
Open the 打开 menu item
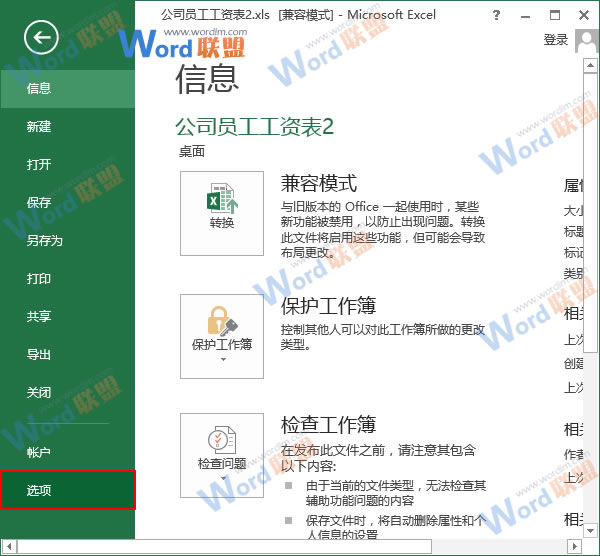pyautogui.click(x=40, y=165)
